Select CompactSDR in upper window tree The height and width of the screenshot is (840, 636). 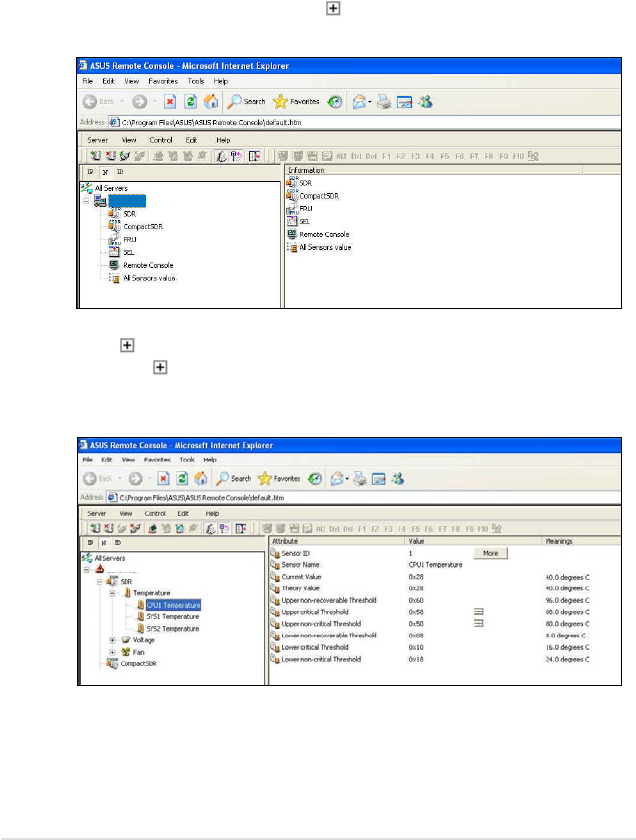[143, 227]
